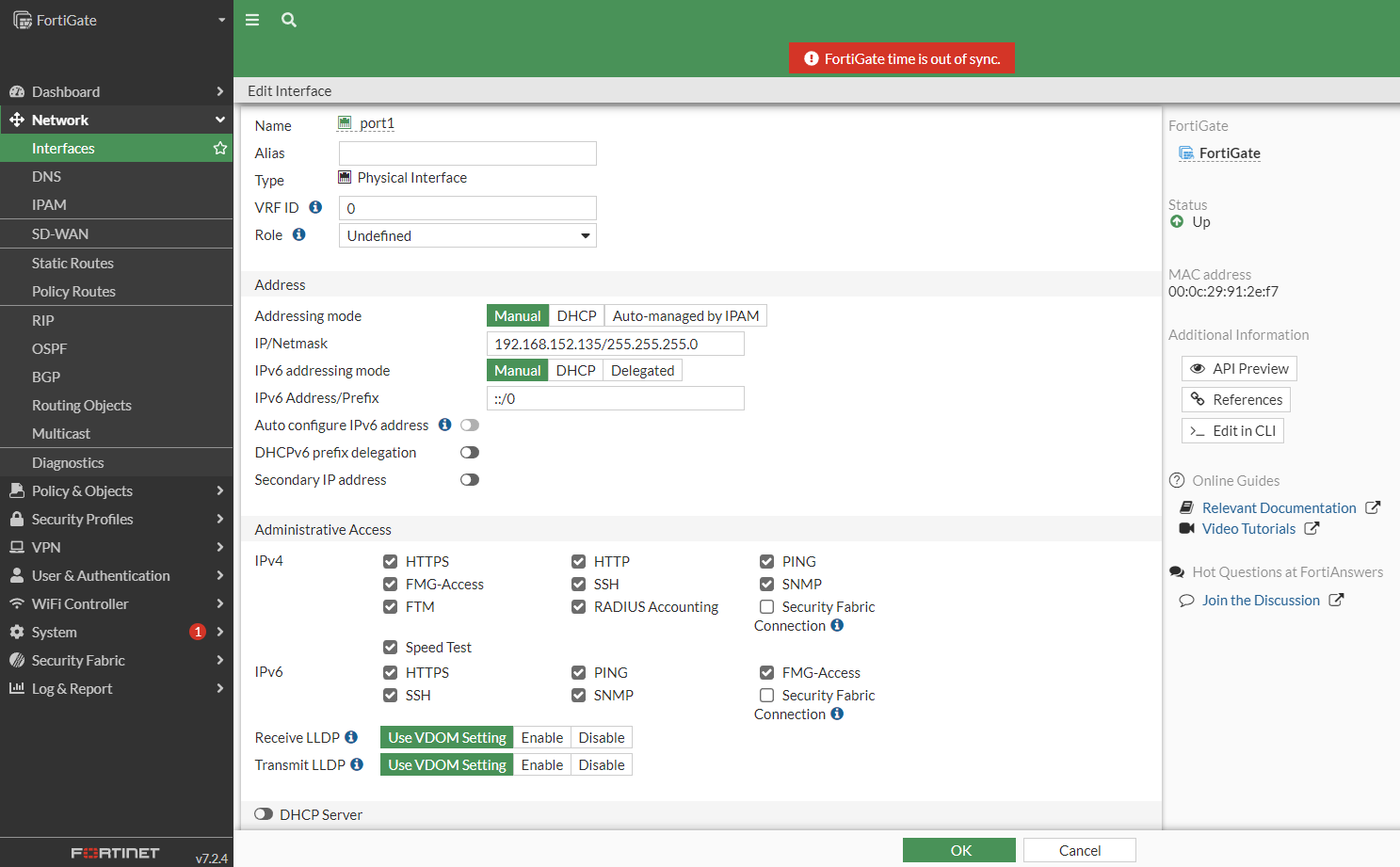Click the System notification badge
The width and height of the screenshot is (1400, 867).
point(198,632)
